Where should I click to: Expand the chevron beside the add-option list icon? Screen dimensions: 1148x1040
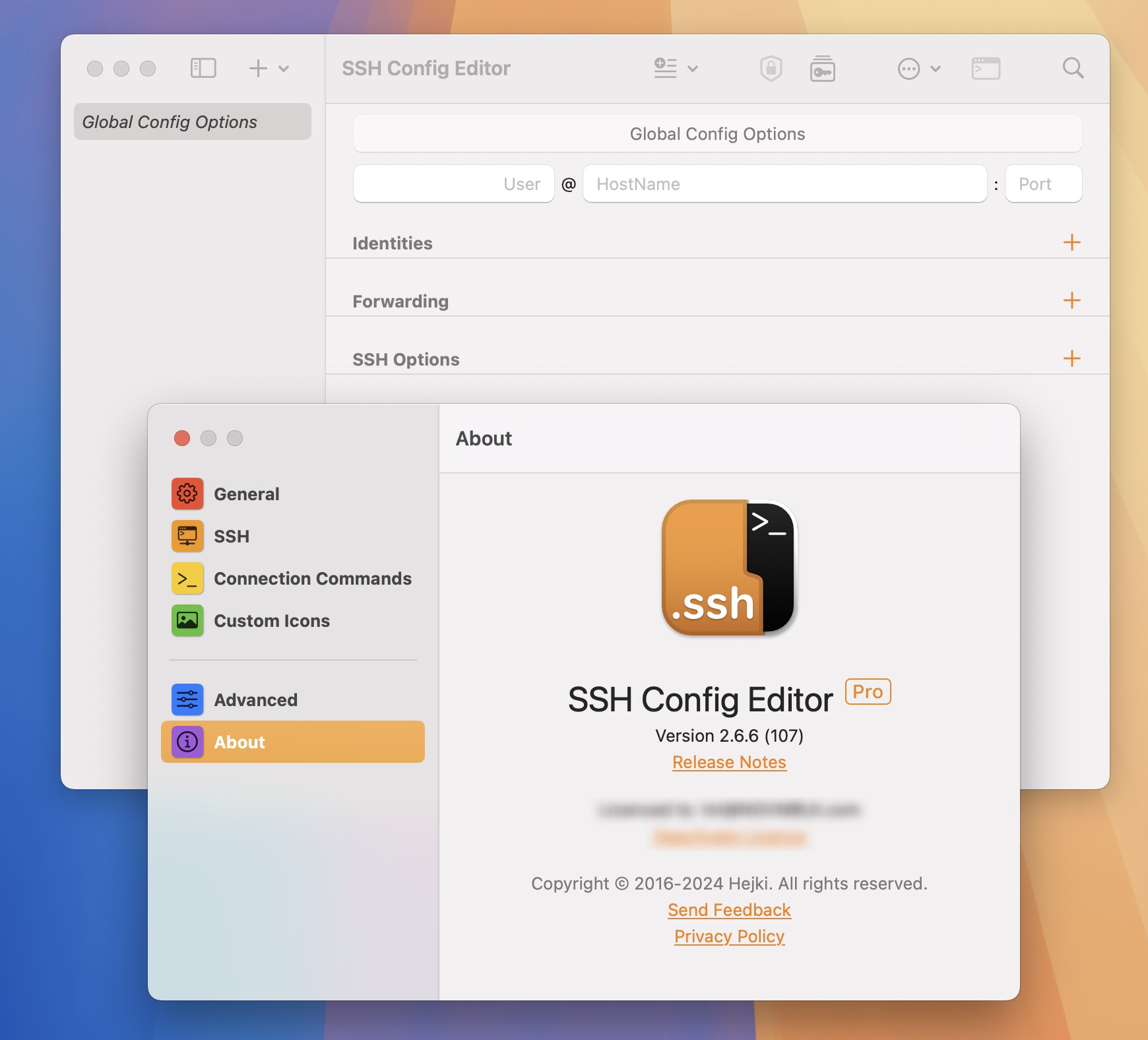point(693,69)
